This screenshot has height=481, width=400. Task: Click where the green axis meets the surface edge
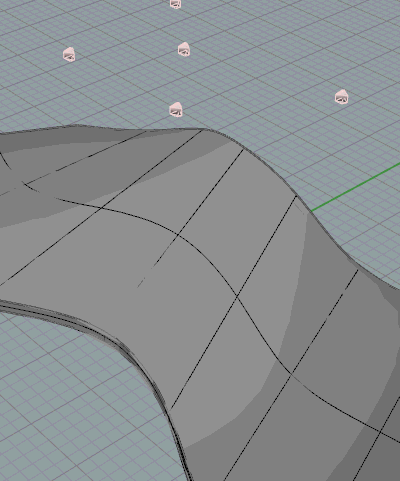[311, 211]
